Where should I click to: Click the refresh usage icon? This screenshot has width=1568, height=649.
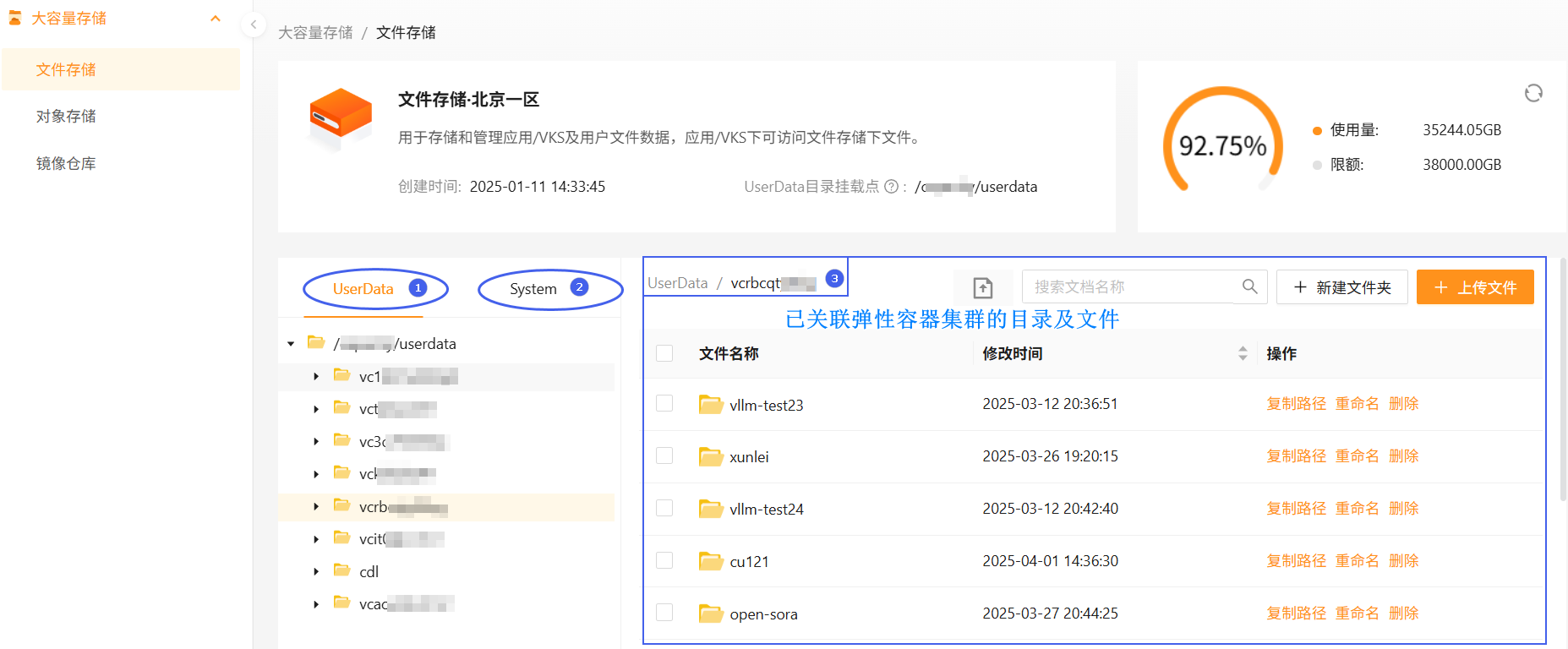click(x=1532, y=93)
